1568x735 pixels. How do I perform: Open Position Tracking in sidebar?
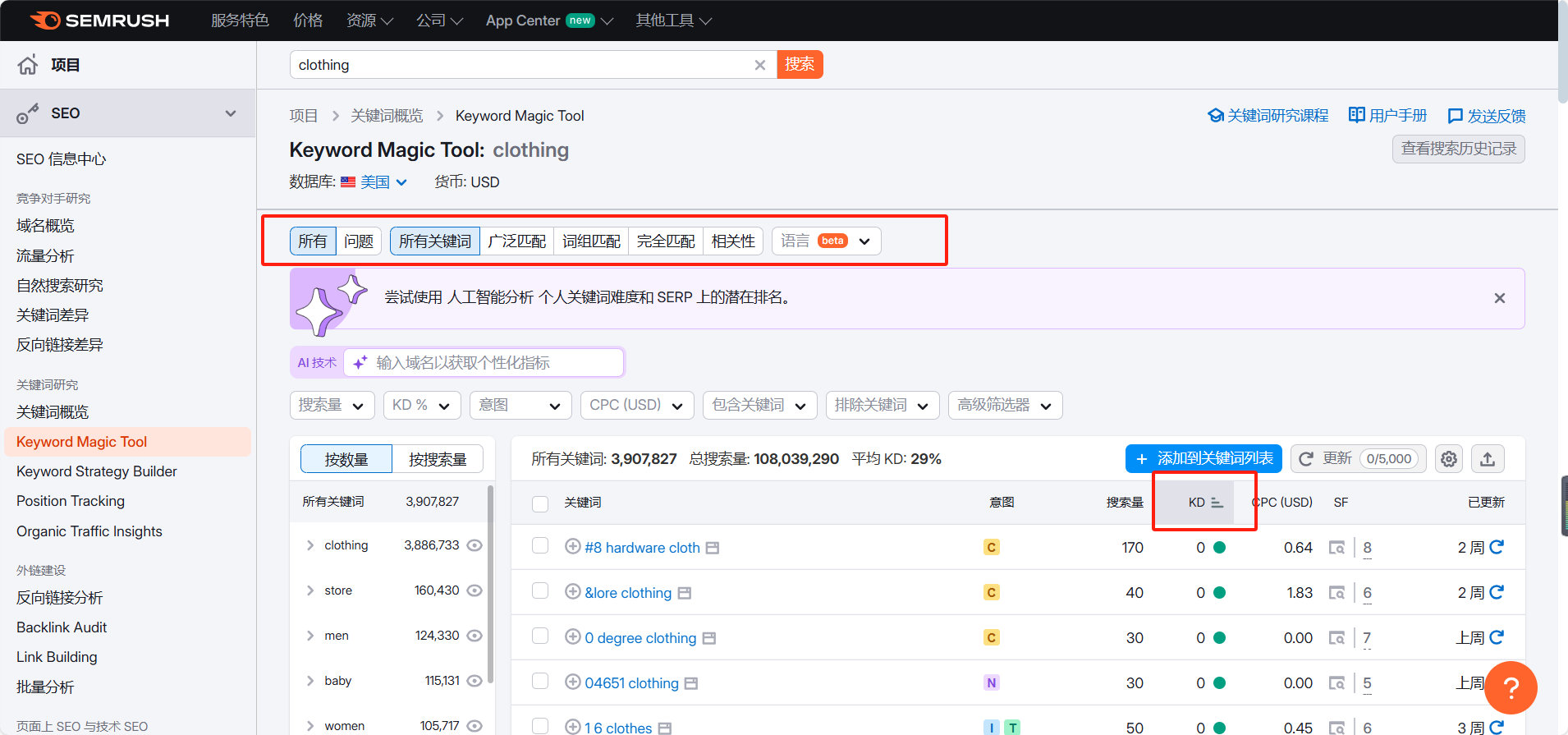click(71, 501)
